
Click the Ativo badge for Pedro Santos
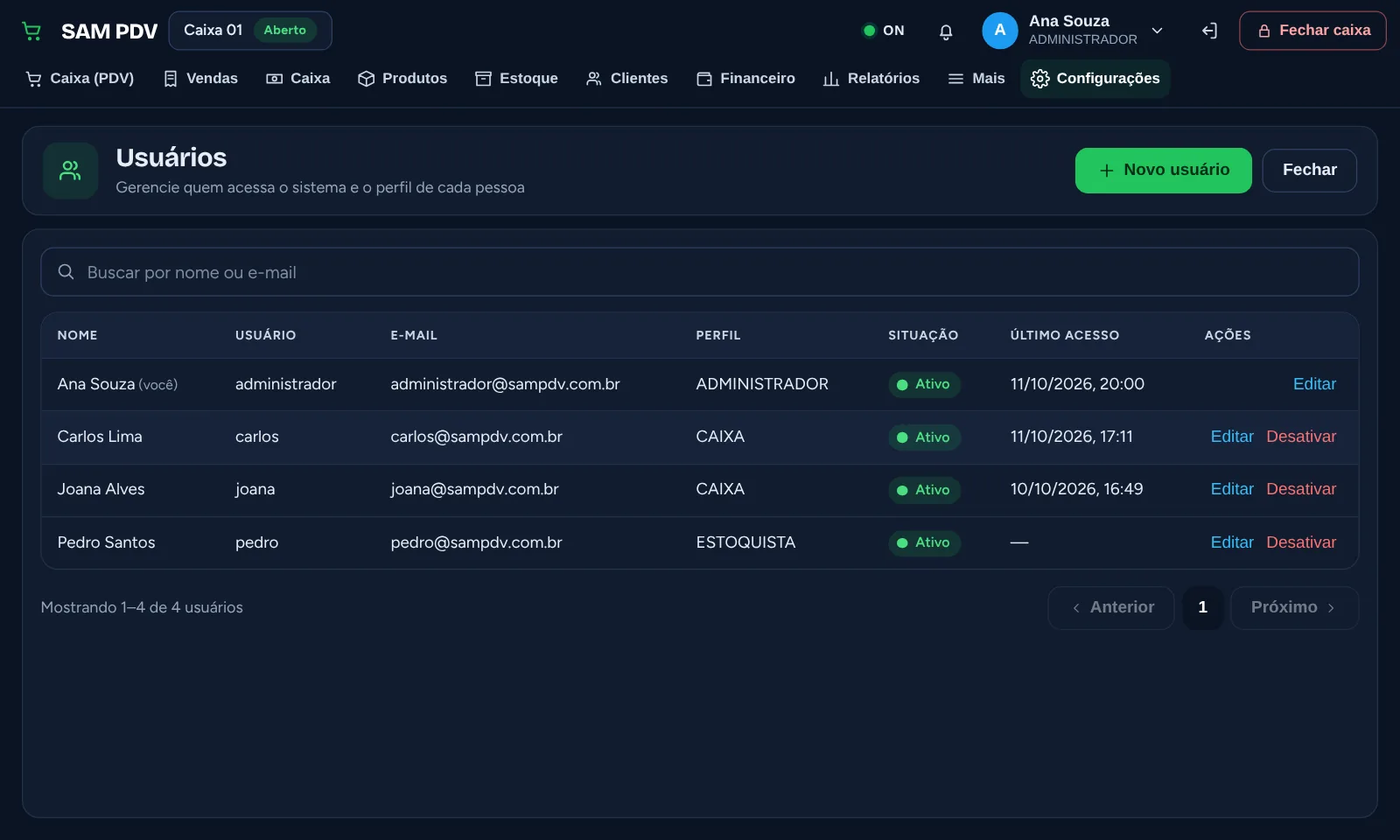click(x=924, y=542)
